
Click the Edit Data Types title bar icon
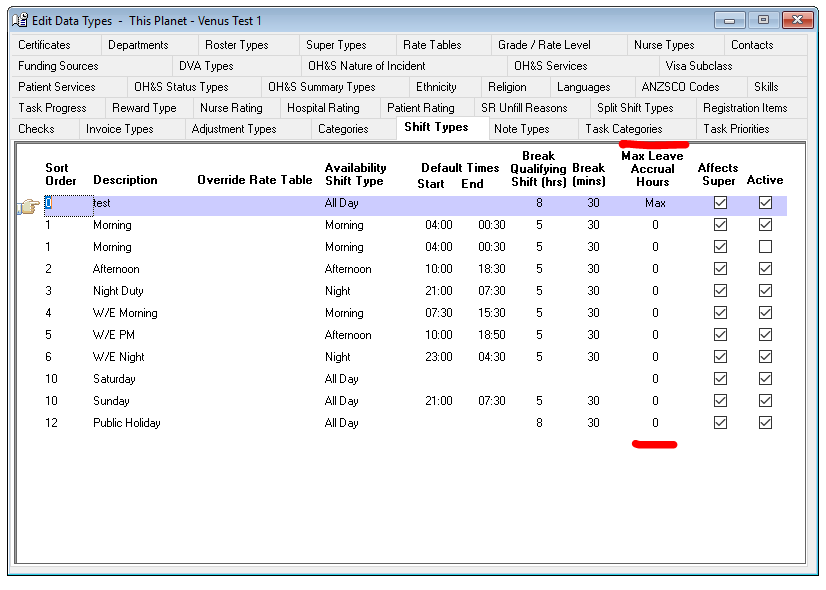point(20,20)
